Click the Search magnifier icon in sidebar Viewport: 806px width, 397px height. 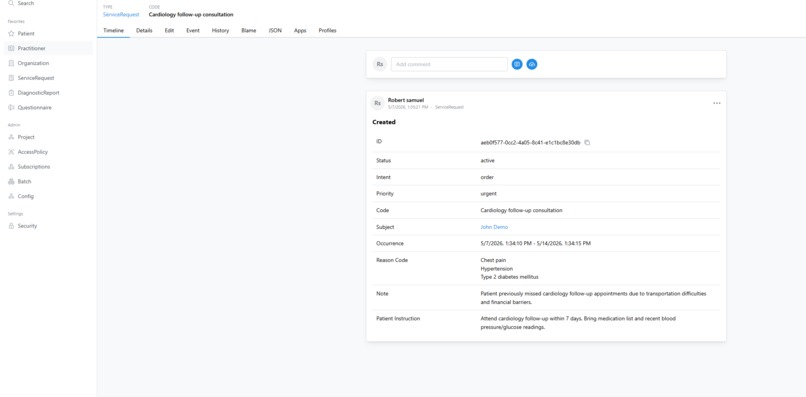pos(11,3)
